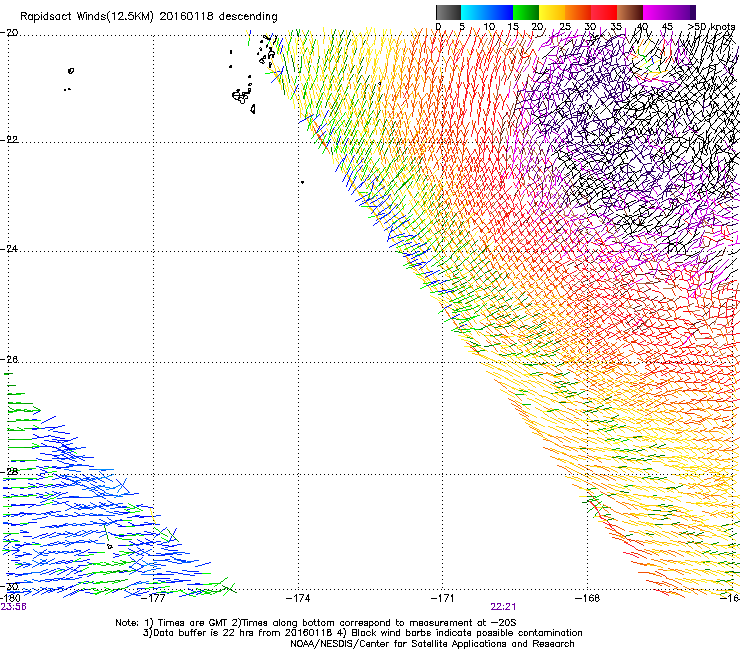Click the purple time stamp '22:21'
This screenshot has width=740, height=650.
[x=503, y=607]
